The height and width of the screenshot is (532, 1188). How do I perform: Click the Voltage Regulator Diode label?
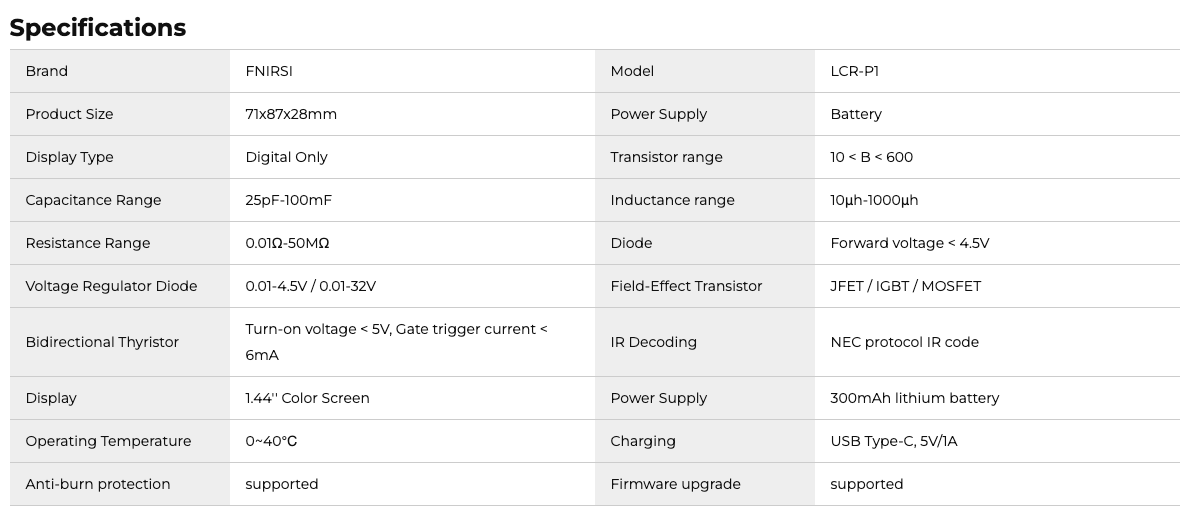111,286
